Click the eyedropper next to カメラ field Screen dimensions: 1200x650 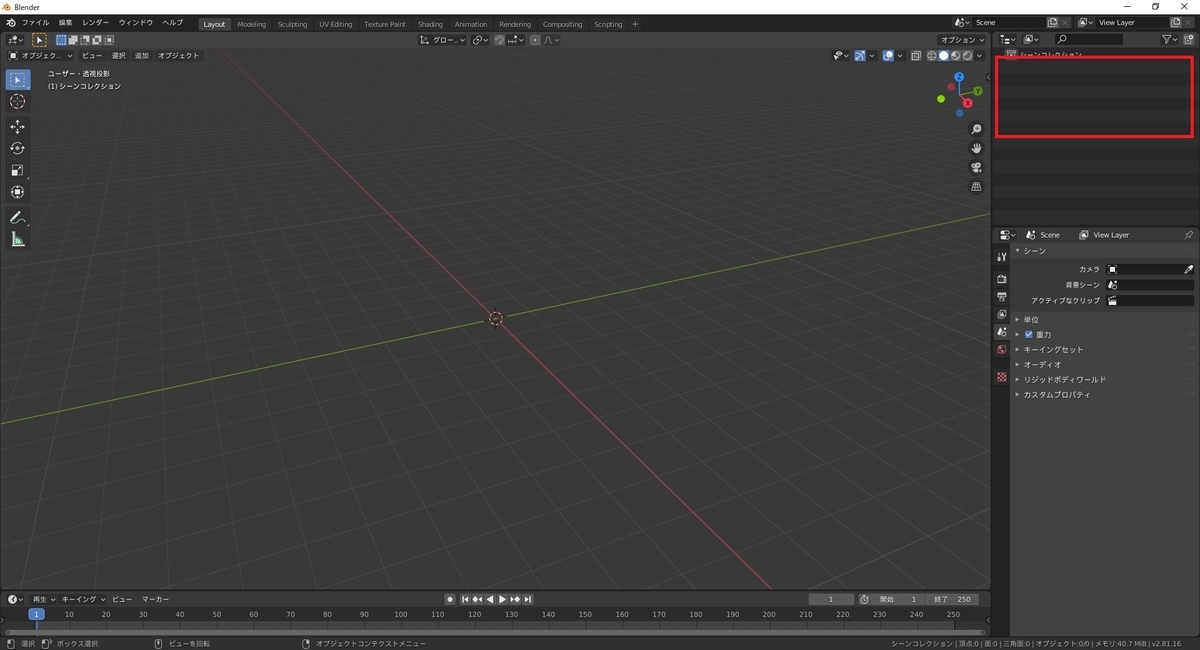point(1189,270)
